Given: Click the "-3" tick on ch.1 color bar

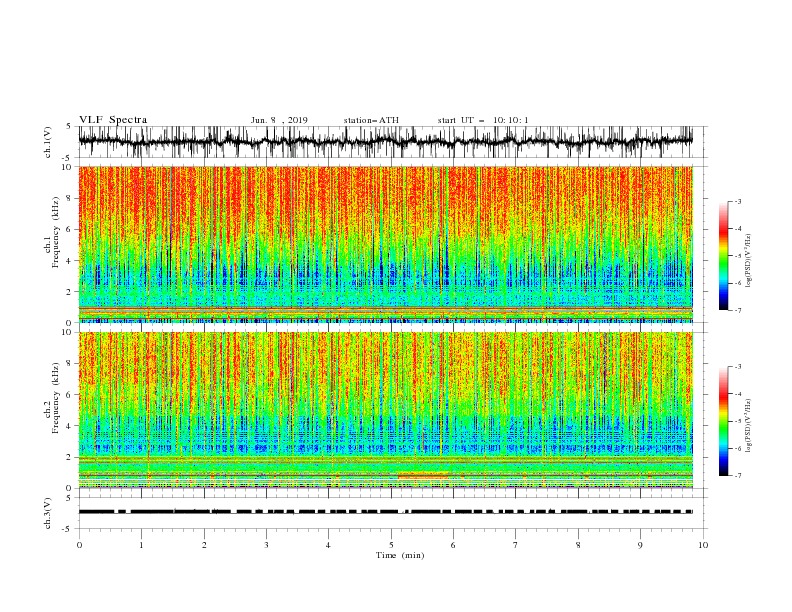Looking at the screenshot, I should (737, 201).
